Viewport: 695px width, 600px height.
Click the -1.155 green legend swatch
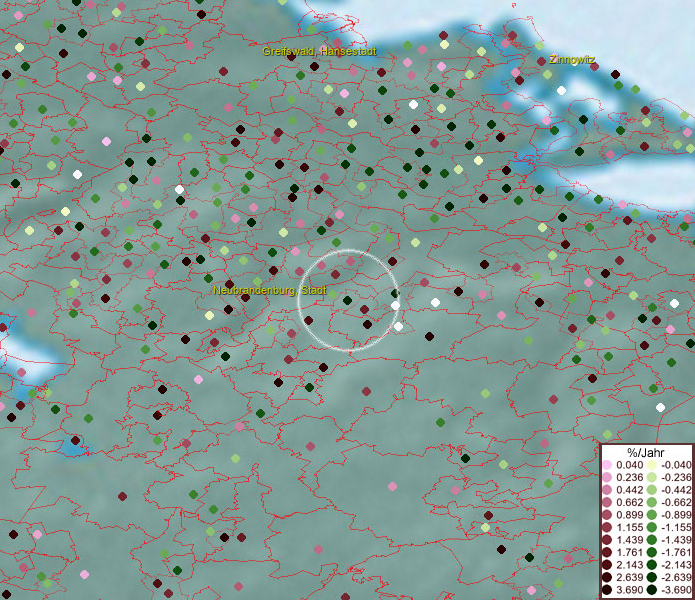(x=652, y=527)
